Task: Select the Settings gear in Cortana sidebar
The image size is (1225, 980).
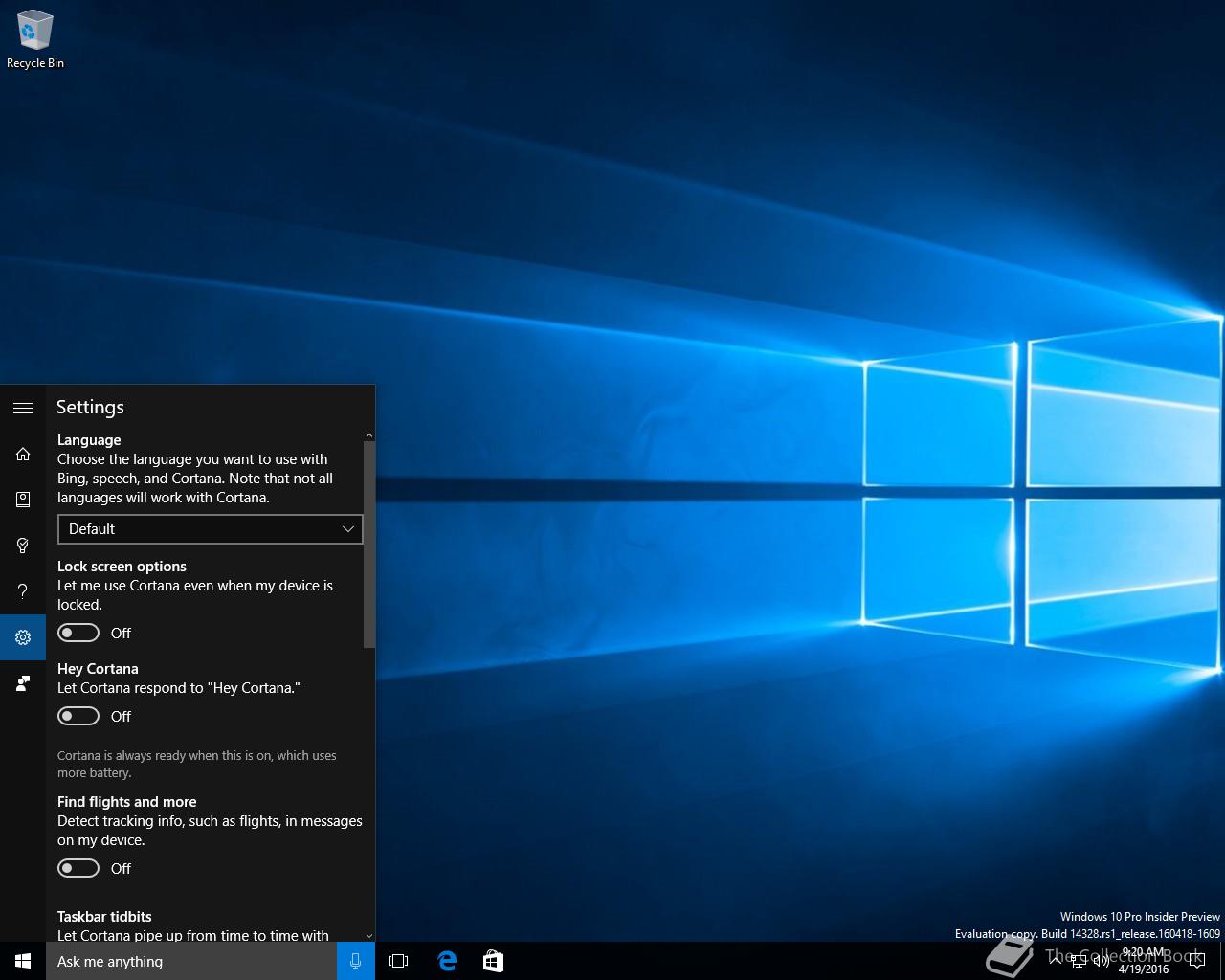Action: 23,637
